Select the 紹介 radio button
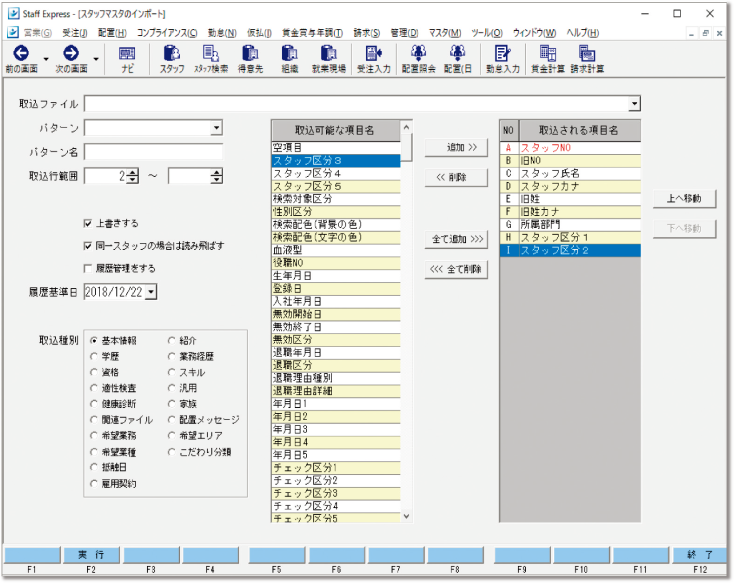The width and height of the screenshot is (736, 585). pyautogui.click(x=172, y=340)
